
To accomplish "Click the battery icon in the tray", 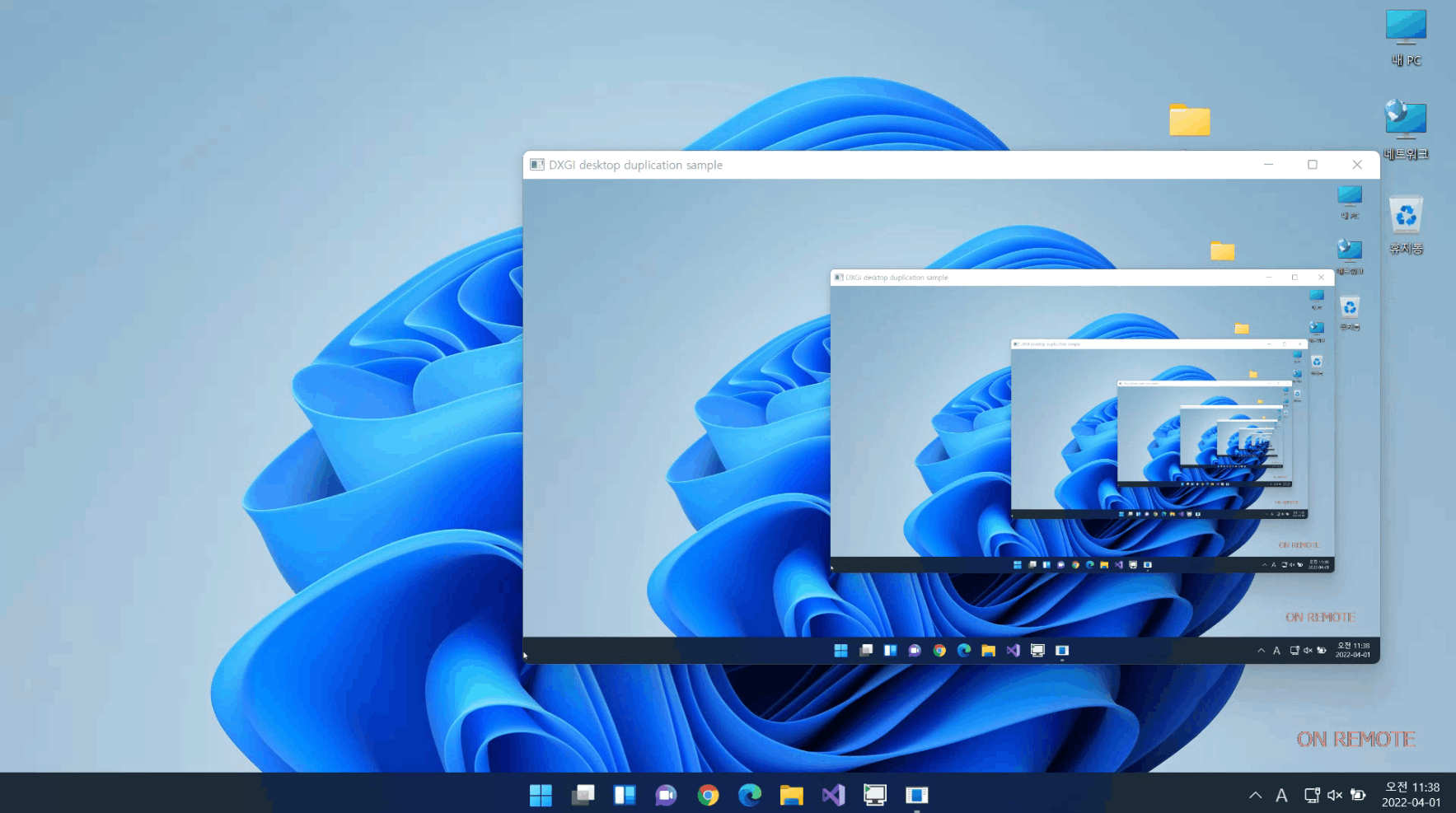I will click(1358, 795).
